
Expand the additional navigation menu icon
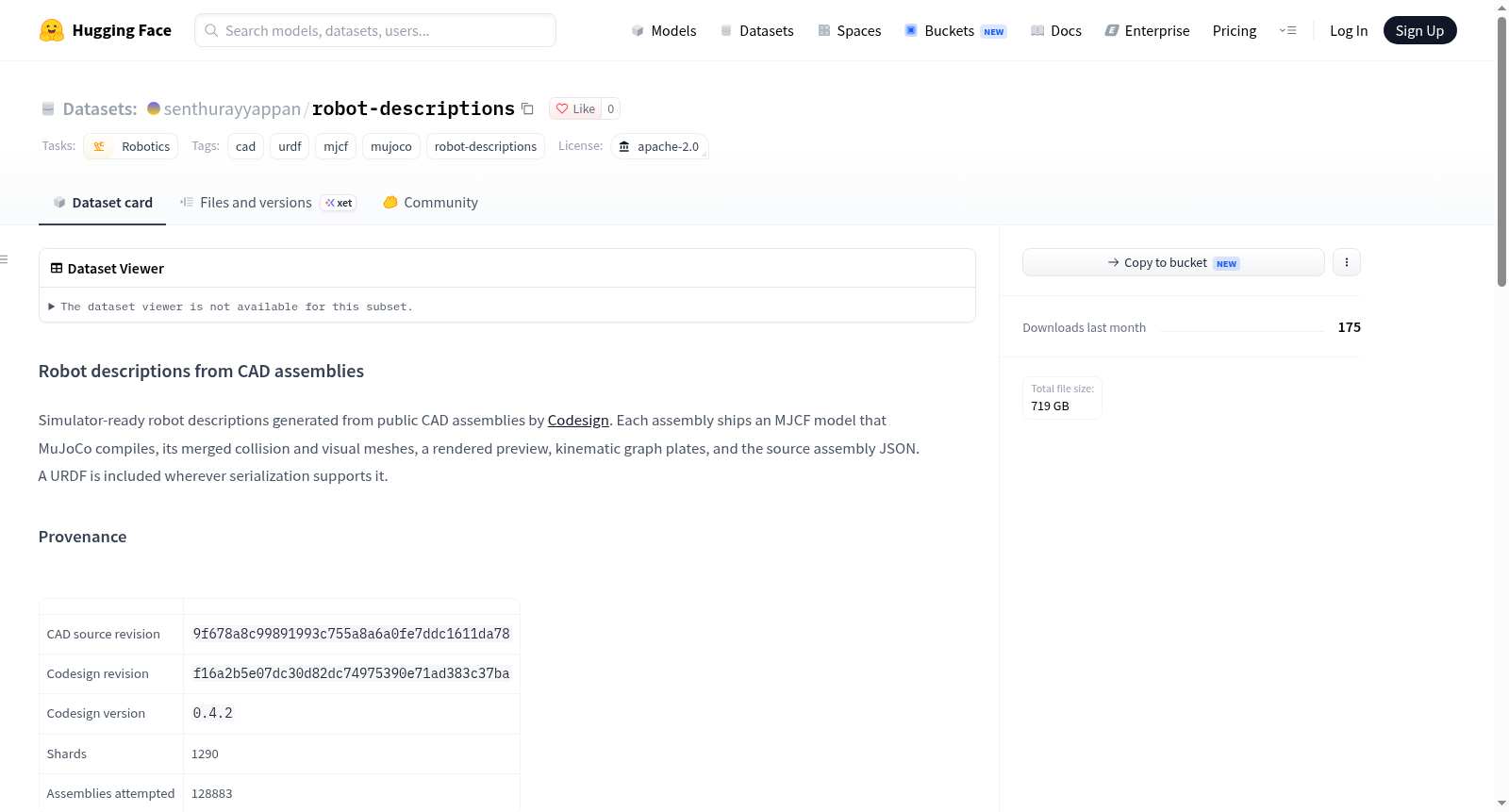click(x=1288, y=30)
